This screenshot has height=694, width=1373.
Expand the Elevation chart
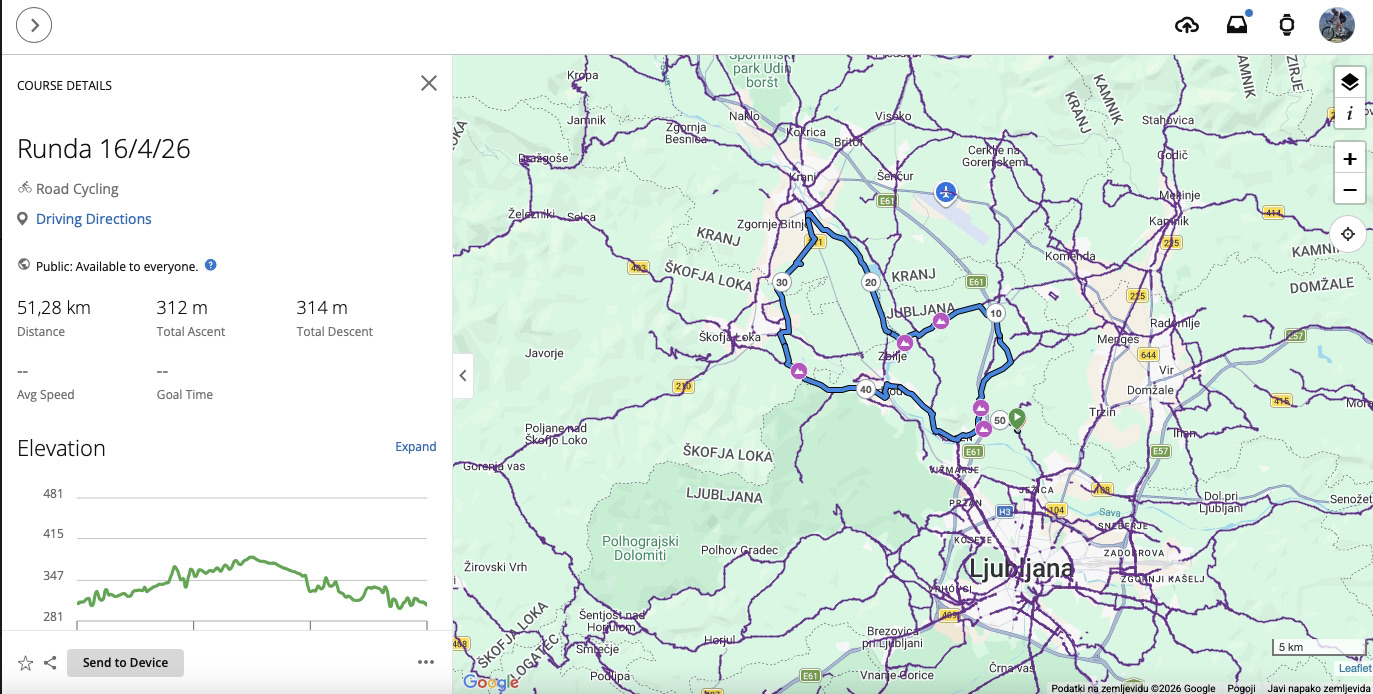coord(415,447)
